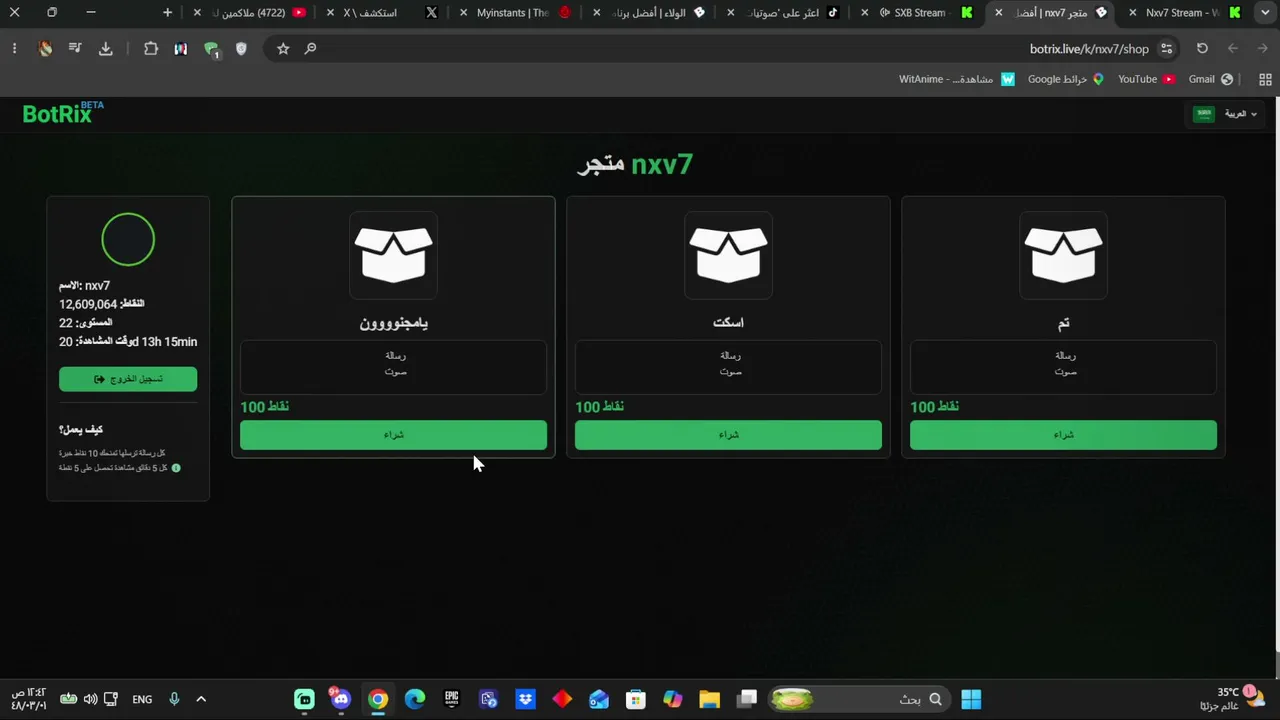This screenshot has height=720, width=1280.
Task: Click the green extension icon with badge 1
Action: [211, 49]
